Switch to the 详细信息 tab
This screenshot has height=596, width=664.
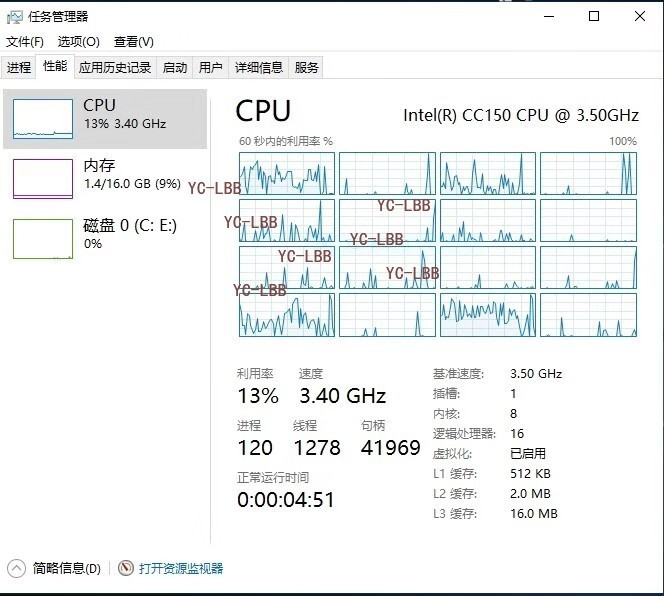point(259,68)
